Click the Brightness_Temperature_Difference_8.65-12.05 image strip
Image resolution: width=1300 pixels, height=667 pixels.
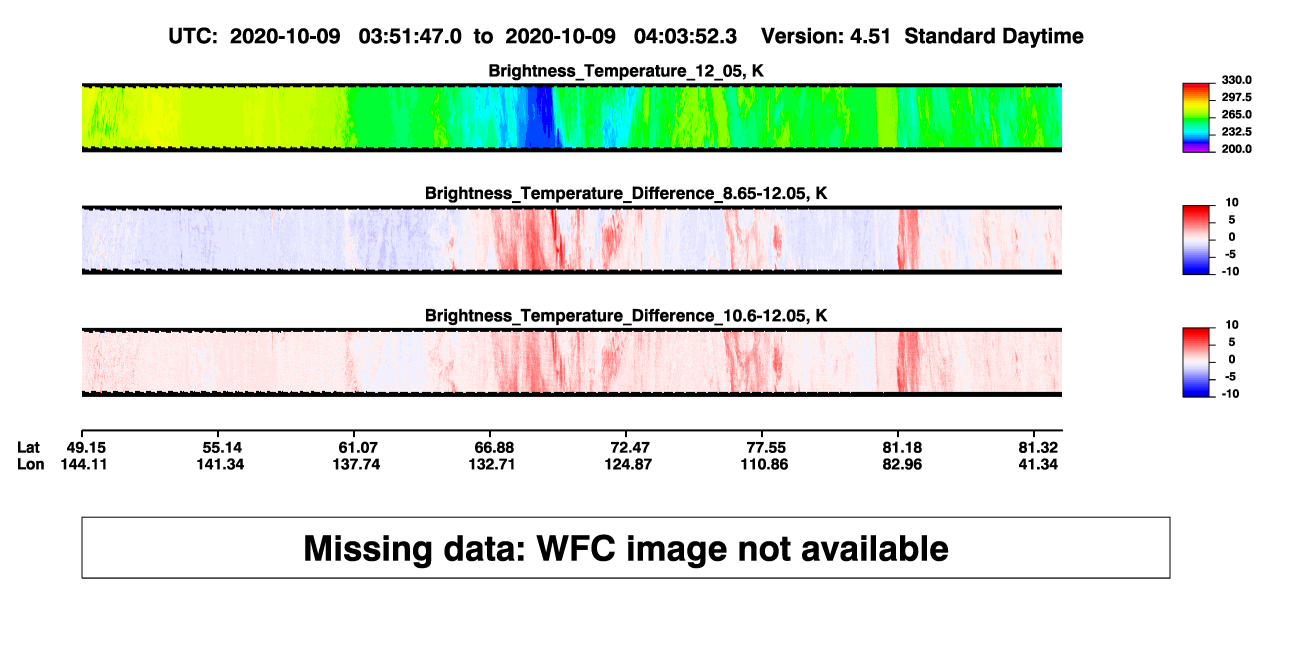click(571, 240)
